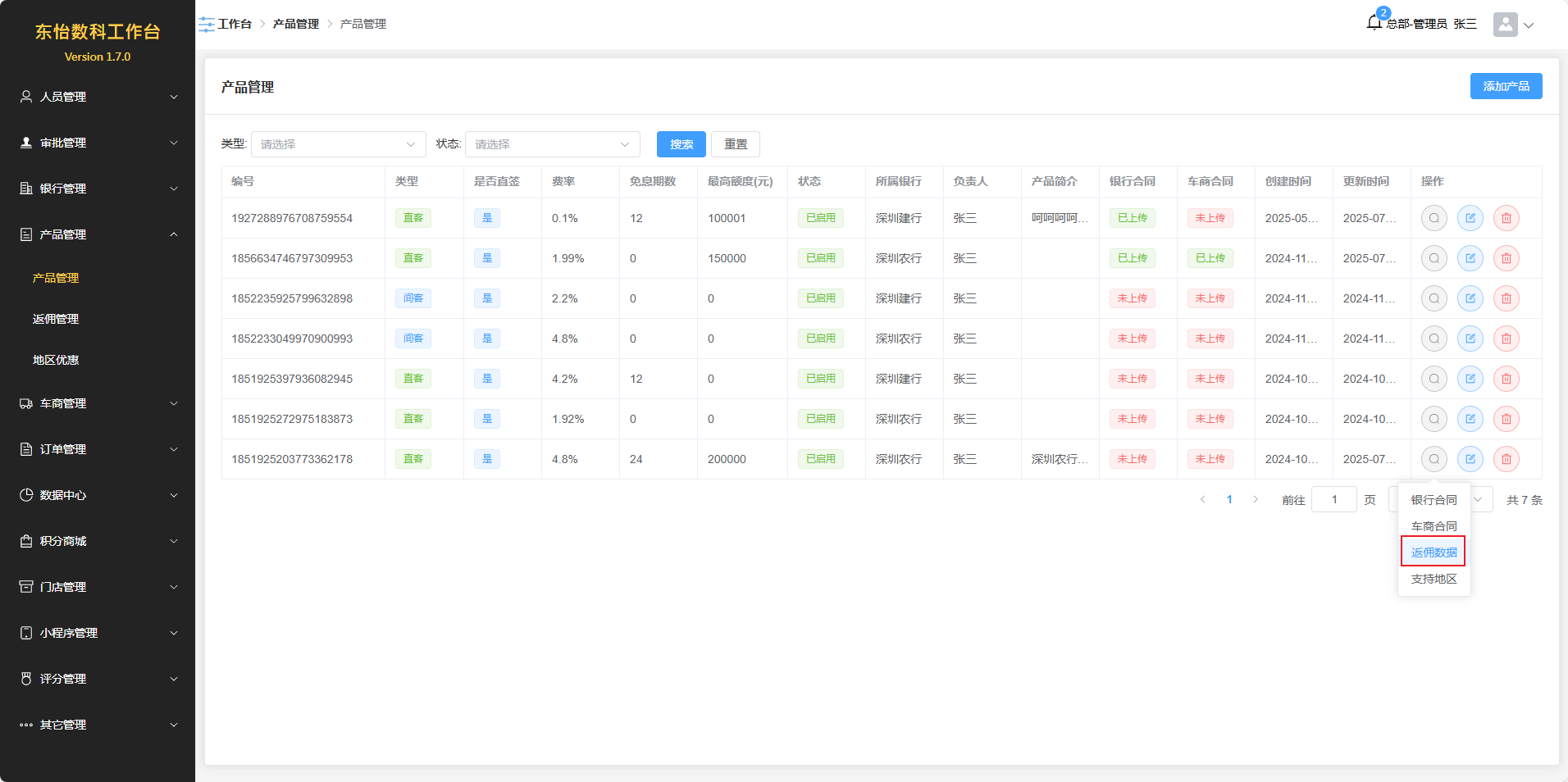Click next page arrow in pagination

(1255, 499)
